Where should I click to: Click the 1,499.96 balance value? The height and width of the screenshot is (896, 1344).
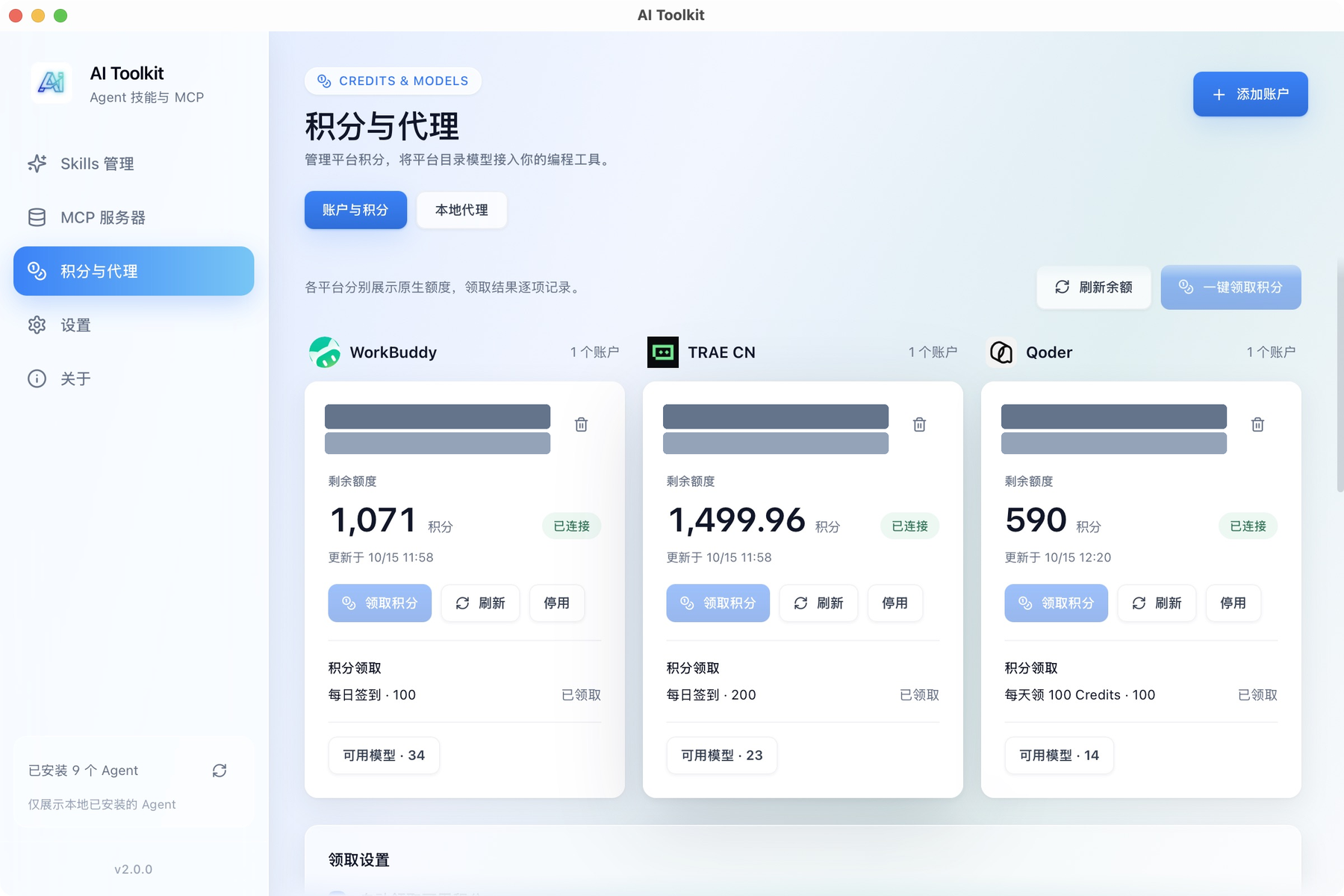pos(737,520)
